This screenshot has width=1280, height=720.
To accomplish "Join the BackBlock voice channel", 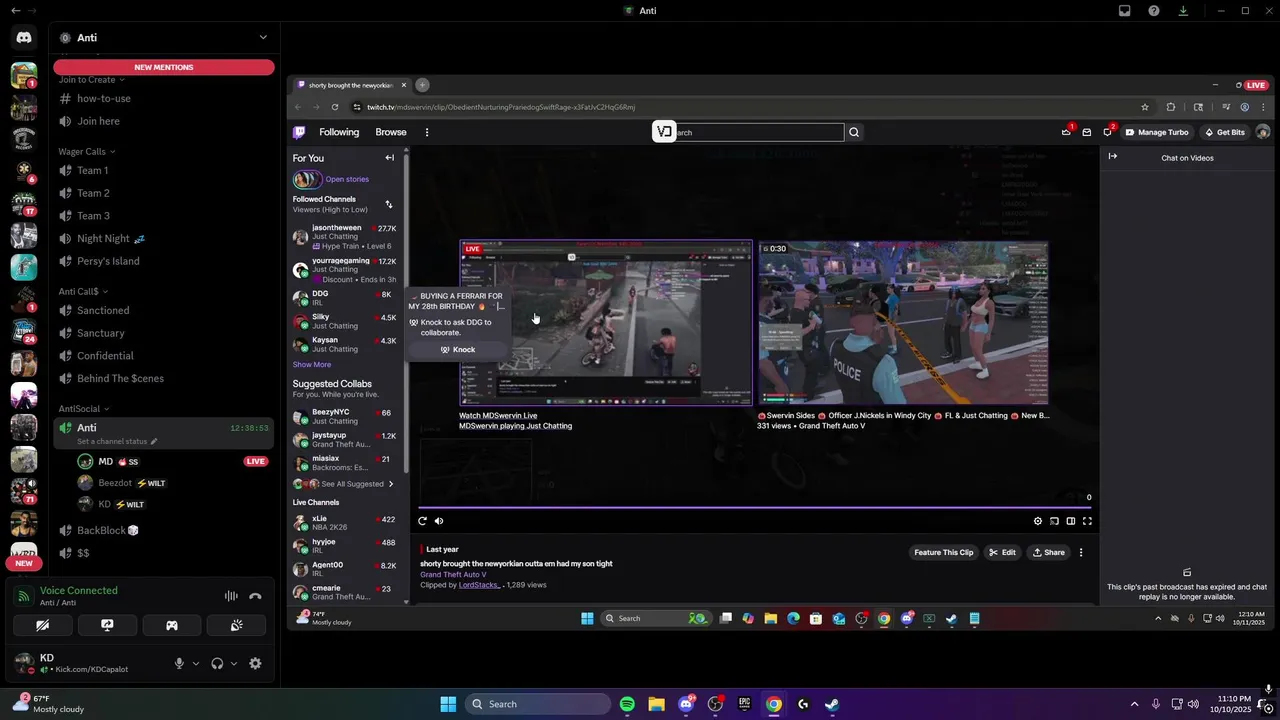I will tap(164, 530).
